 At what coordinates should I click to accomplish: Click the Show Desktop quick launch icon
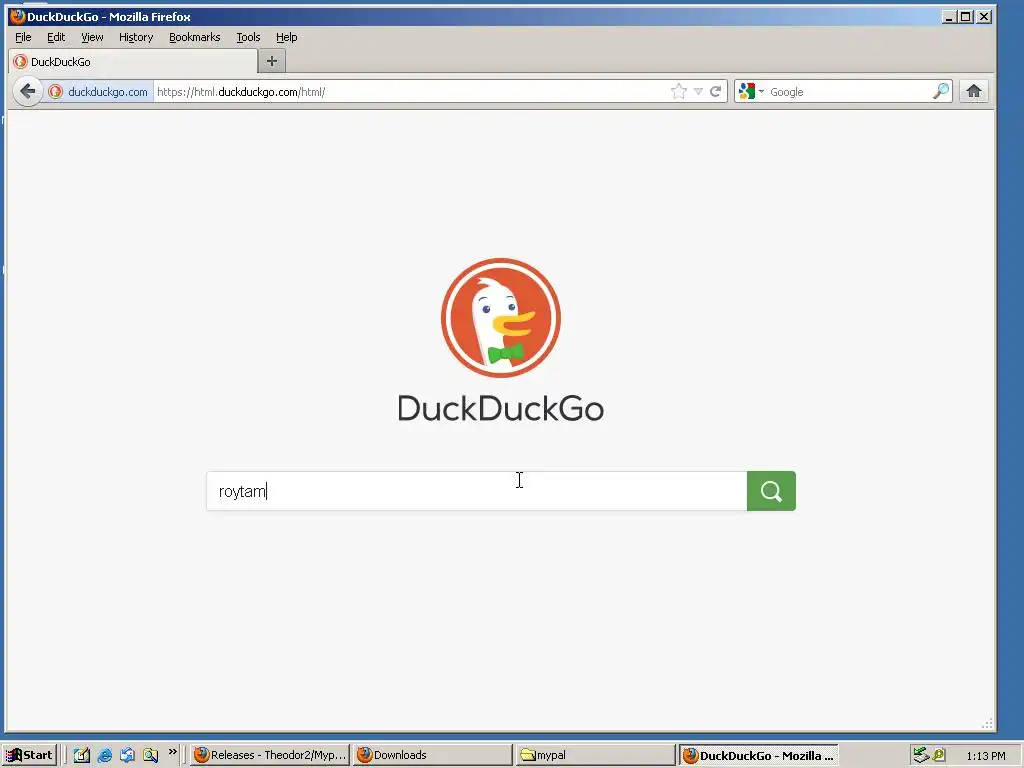(82, 756)
